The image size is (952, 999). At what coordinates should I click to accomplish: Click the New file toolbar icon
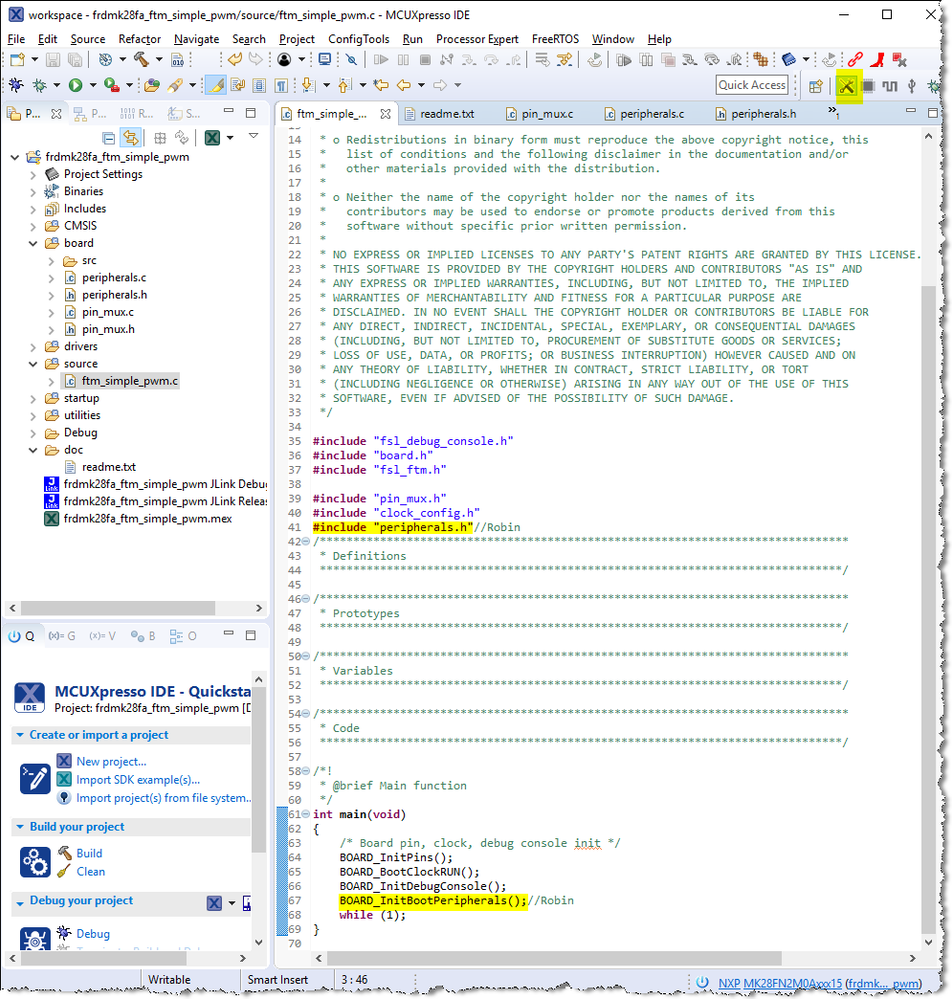point(17,60)
